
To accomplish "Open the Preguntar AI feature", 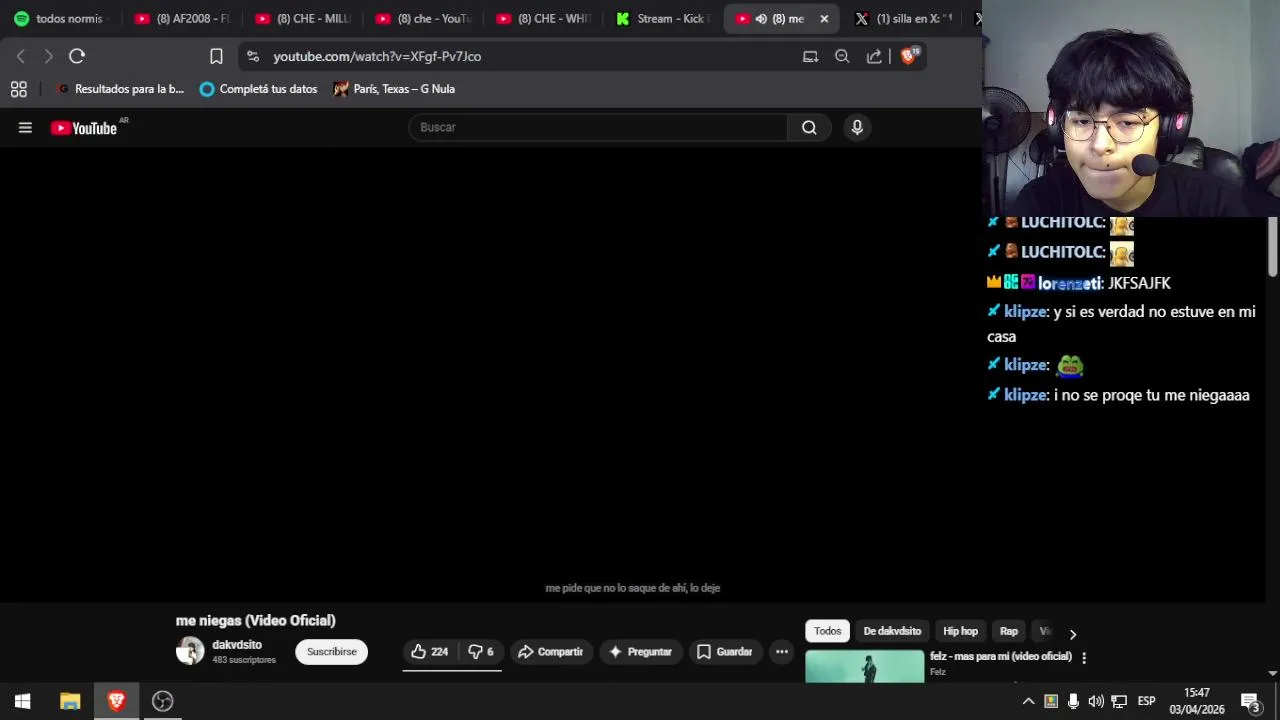I will tap(640, 652).
